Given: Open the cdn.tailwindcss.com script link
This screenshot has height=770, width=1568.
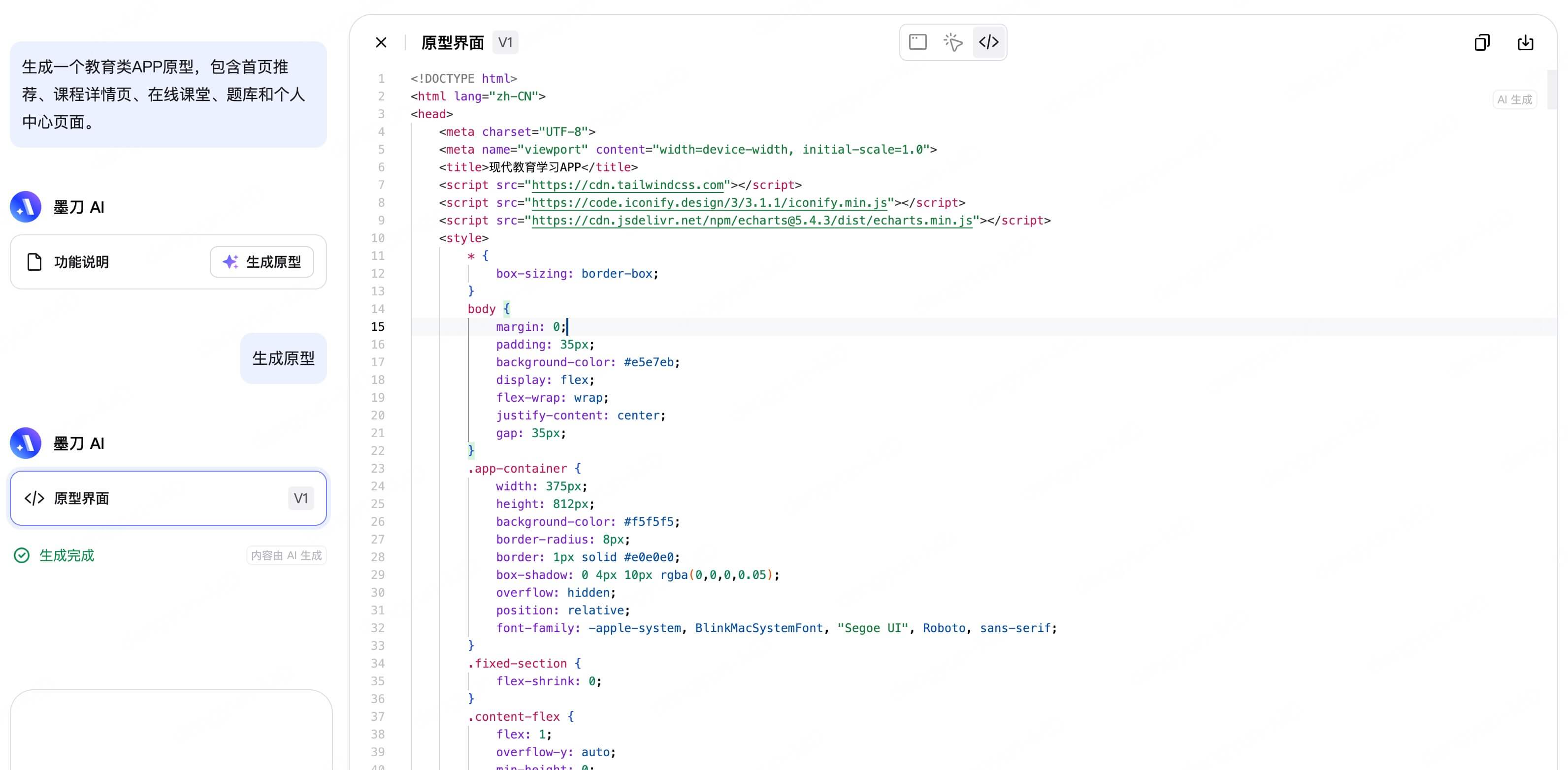Looking at the screenshot, I should (x=627, y=185).
